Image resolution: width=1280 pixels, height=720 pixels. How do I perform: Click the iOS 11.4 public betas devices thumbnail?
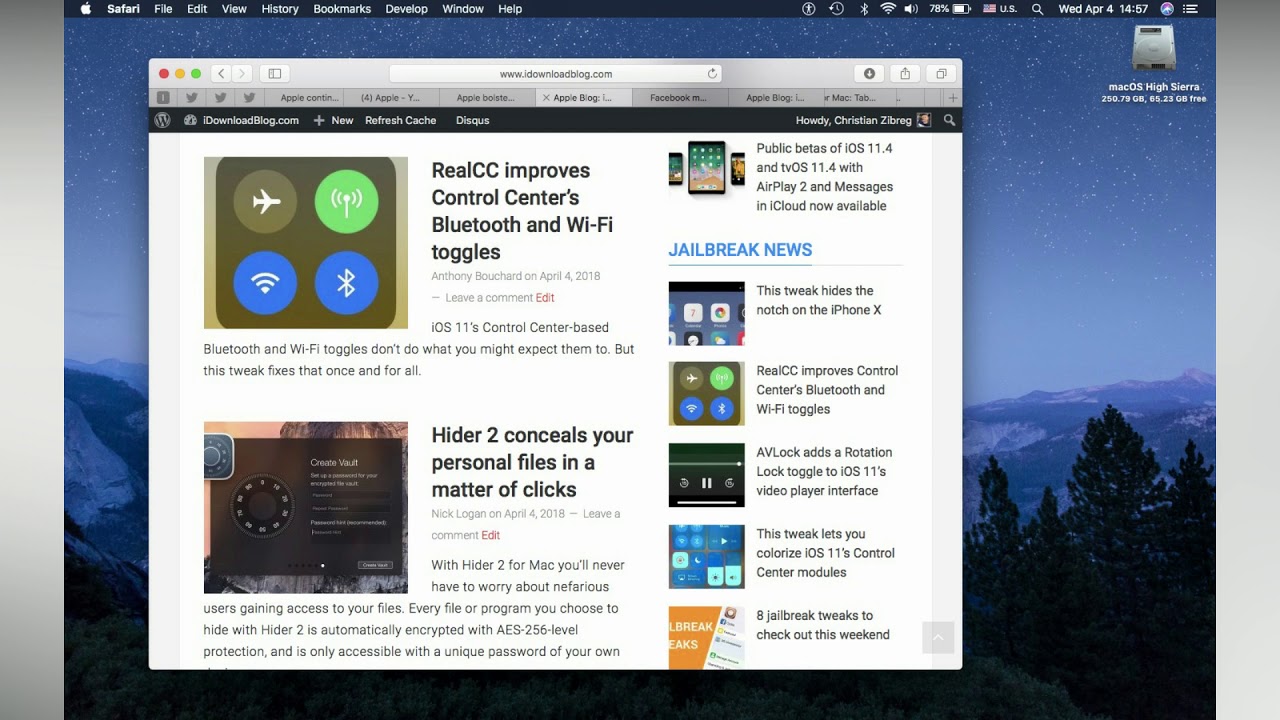706,168
